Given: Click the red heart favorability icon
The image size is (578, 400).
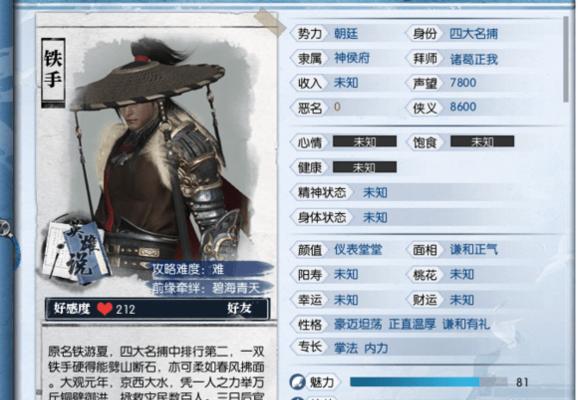Looking at the screenshot, I should 105,309.
